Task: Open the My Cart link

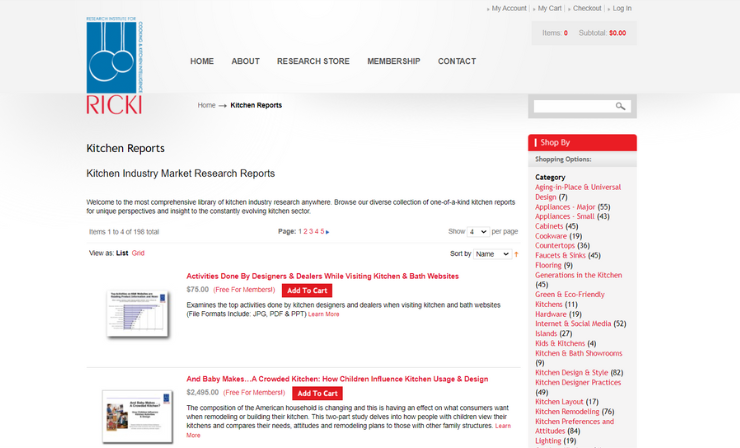Action: pyautogui.click(x=549, y=8)
